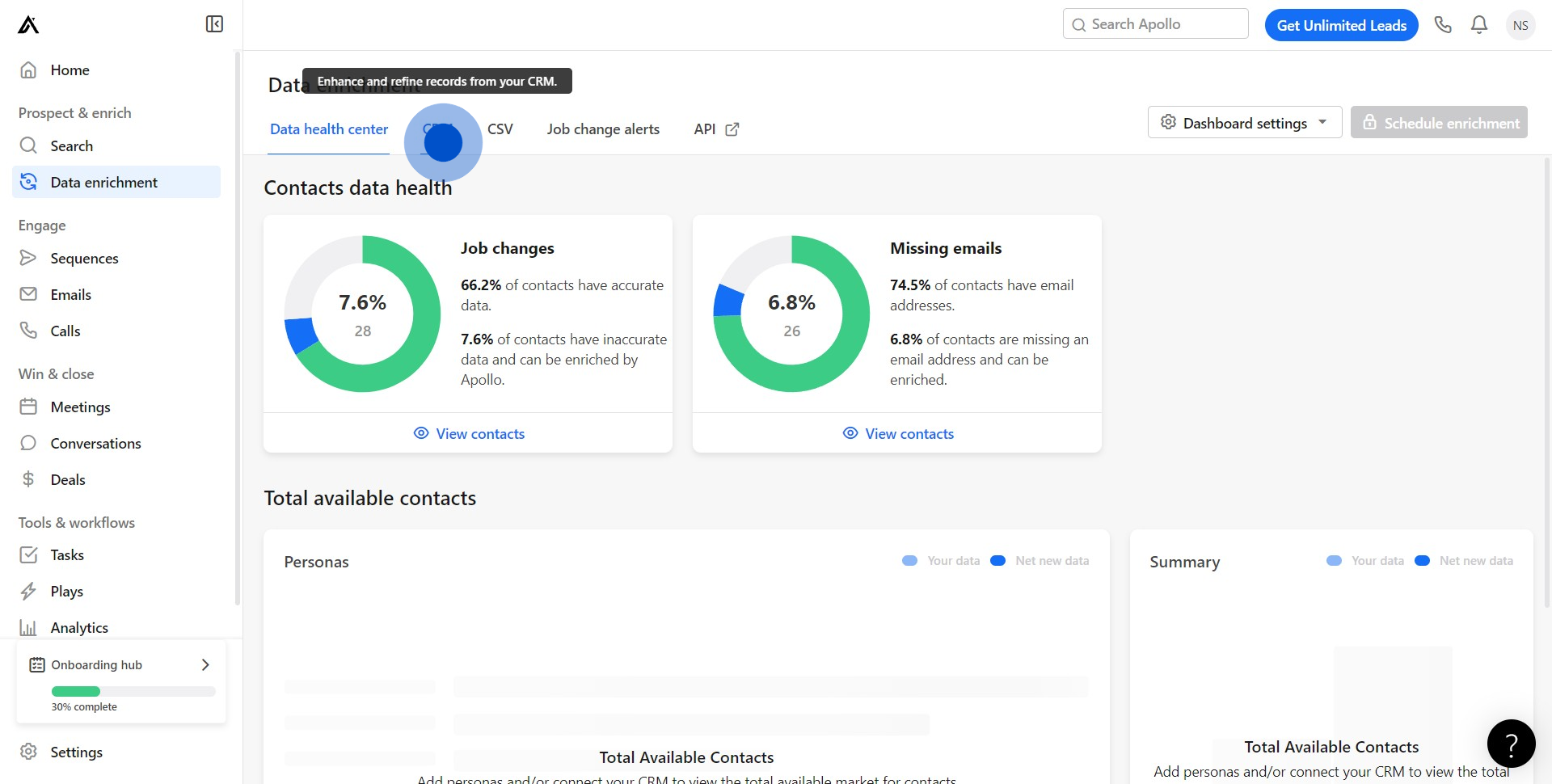Viewport: 1552px width, 784px height.
Task: Open notifications bell icon
Action: coord(1479,25)
